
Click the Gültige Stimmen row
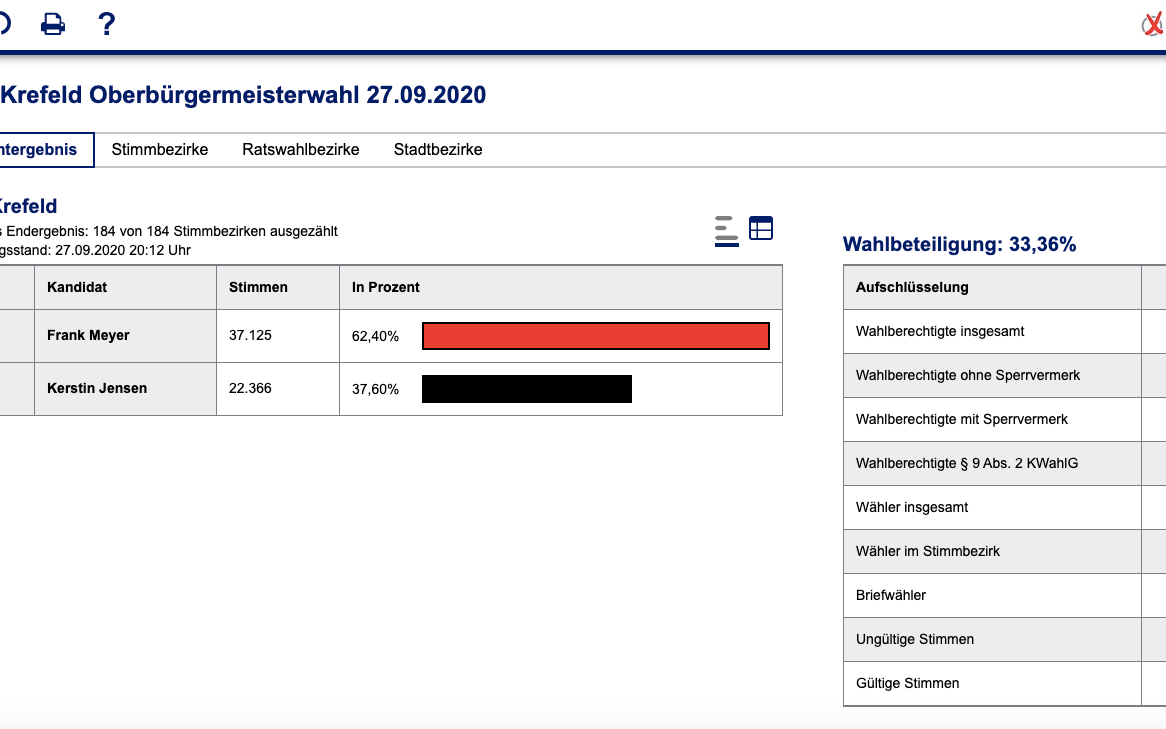[x=907, y=683]
